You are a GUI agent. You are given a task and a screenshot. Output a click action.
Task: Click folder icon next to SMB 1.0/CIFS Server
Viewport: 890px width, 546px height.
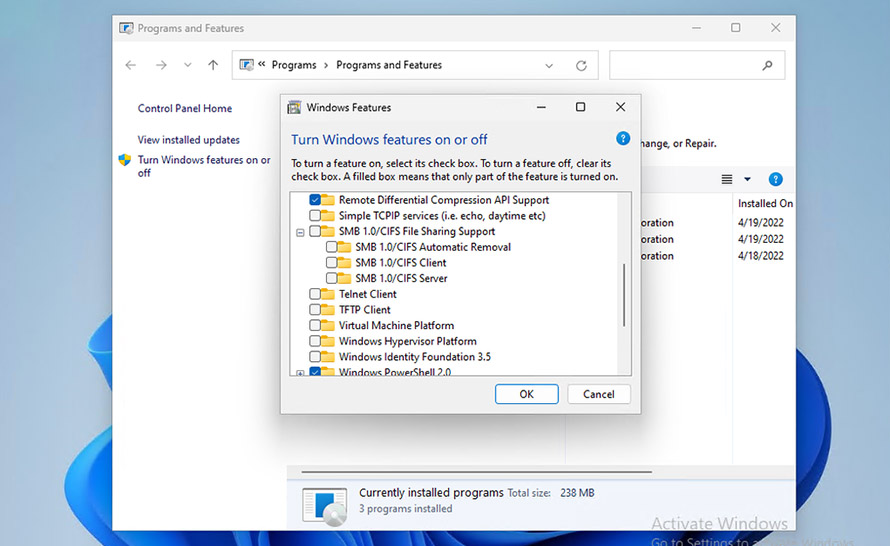tap(344, 279)
